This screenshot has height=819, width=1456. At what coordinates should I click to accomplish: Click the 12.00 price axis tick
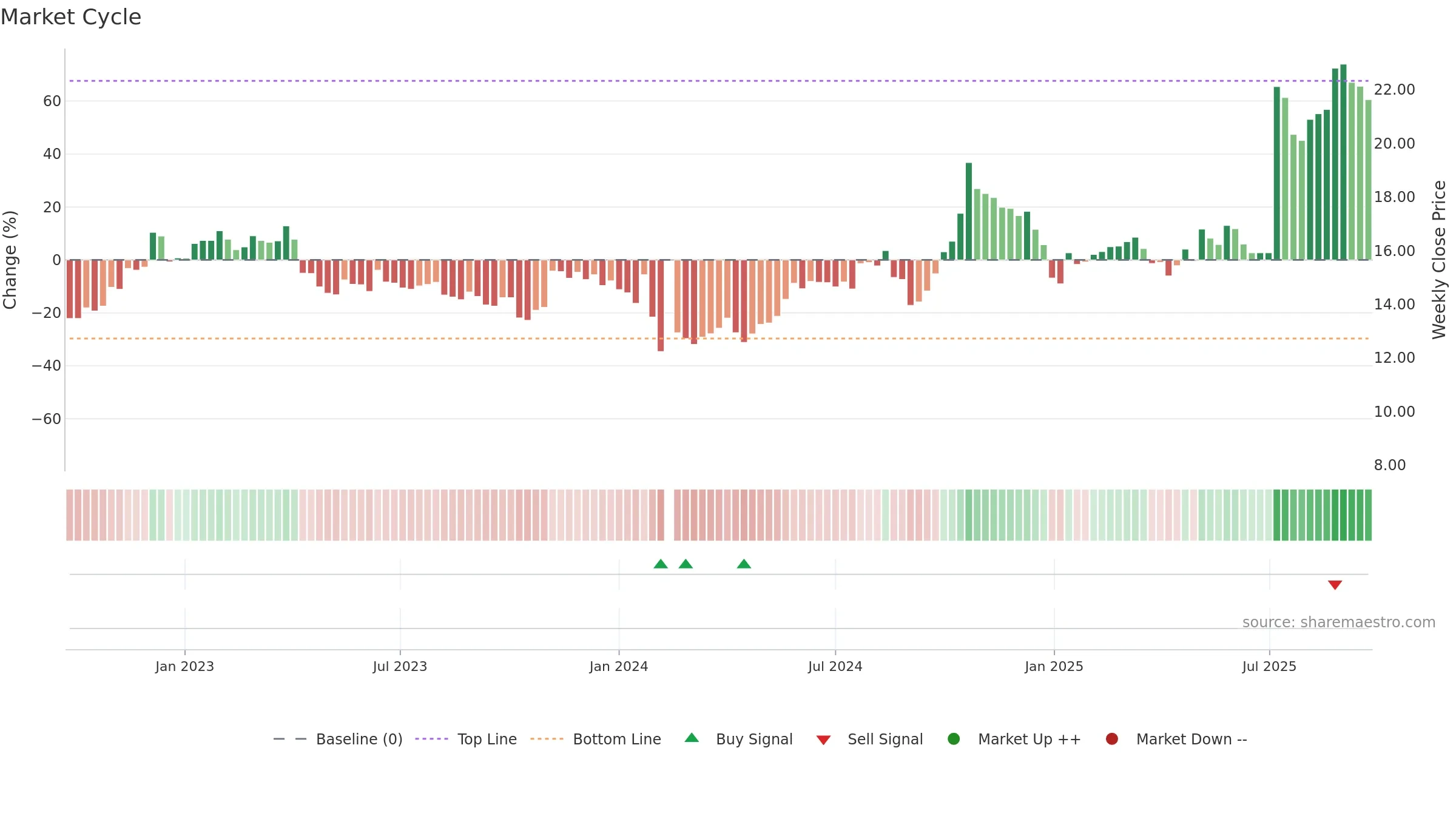(x=1394, y=358)
